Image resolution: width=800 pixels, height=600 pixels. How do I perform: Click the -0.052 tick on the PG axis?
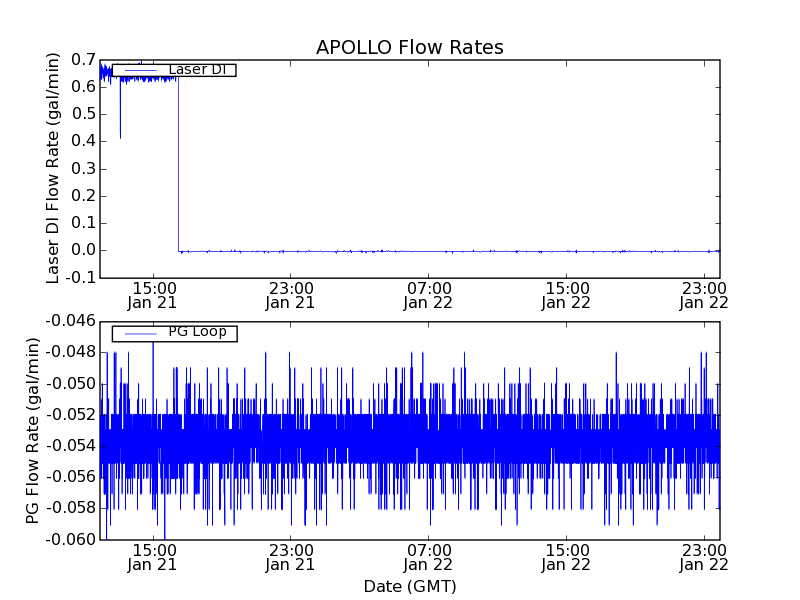pos(71,414)
